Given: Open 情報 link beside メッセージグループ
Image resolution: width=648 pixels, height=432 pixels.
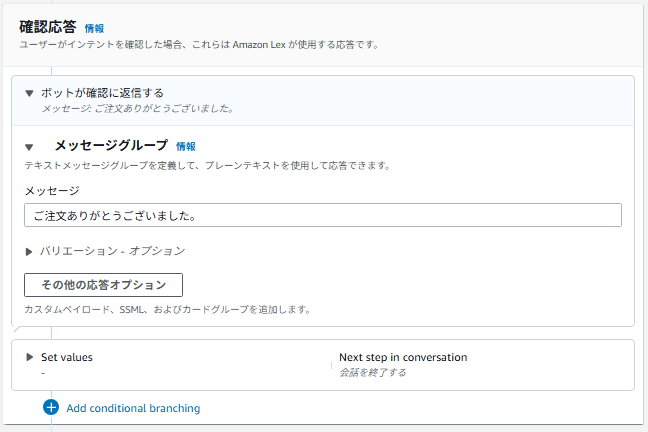Looking at the screenshot, I should (186, 146).
